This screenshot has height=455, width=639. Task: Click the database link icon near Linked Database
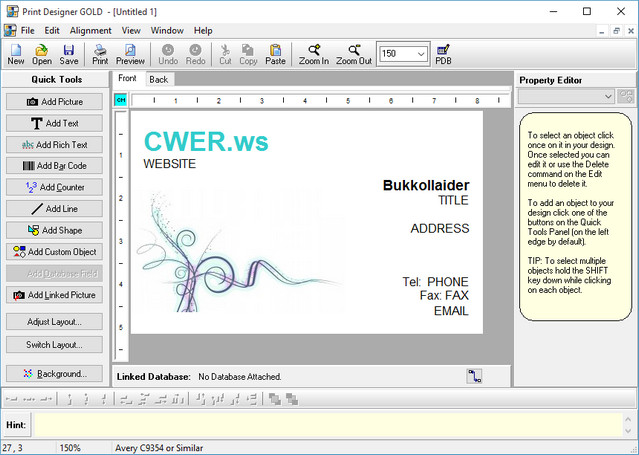tap(474, 376)
